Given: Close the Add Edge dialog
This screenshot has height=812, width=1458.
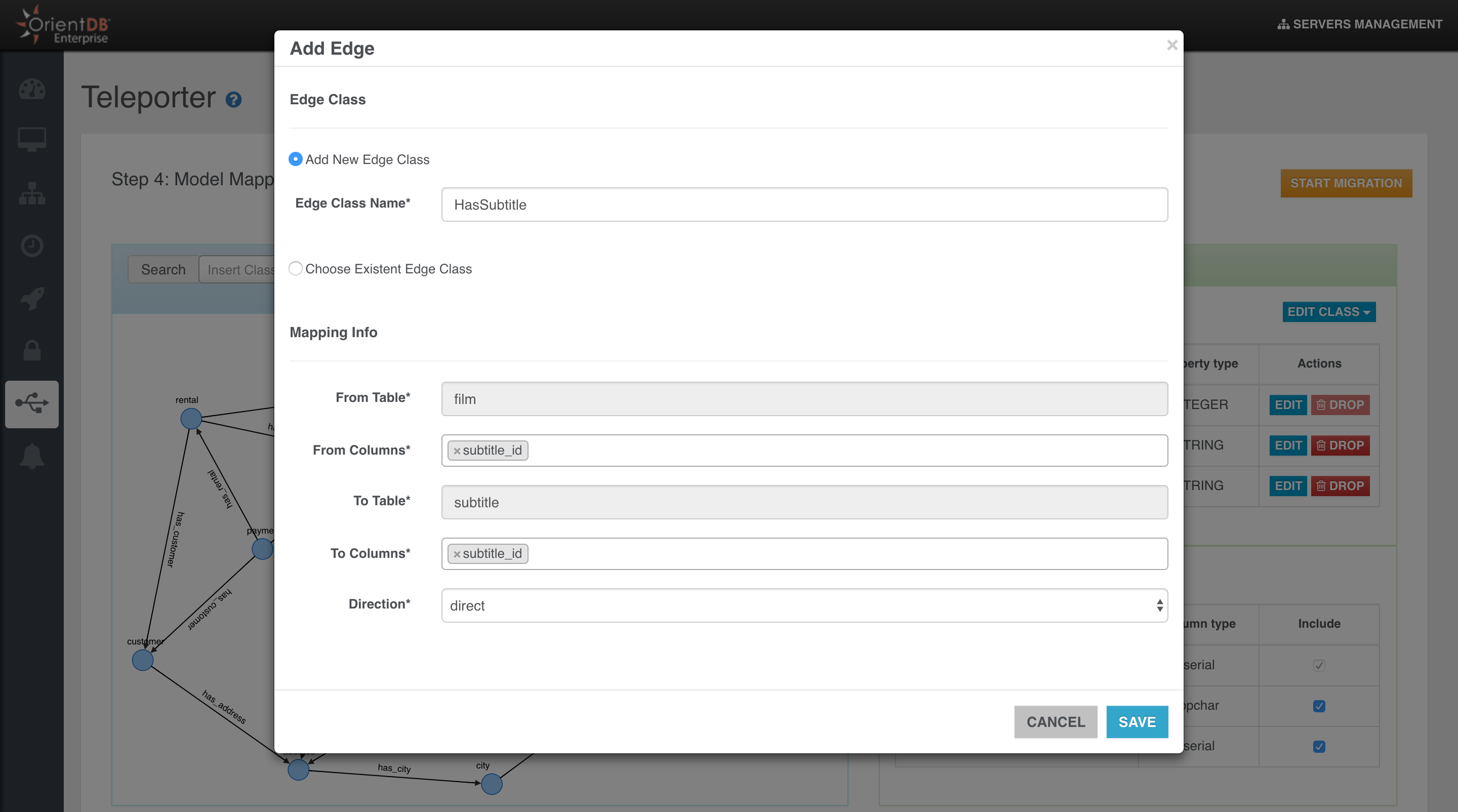Looking at the screenshot, I should tap(1171, 45).
